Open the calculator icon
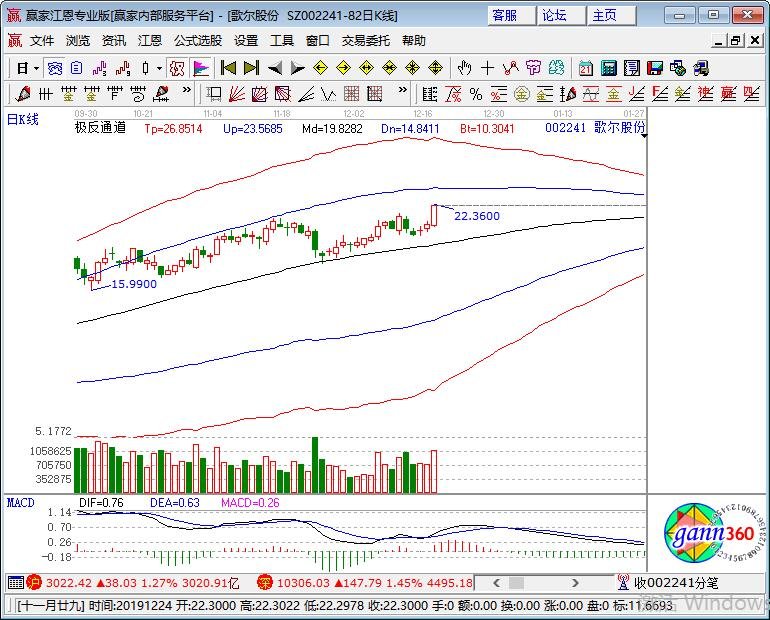This screenshot has height=620, width=770. click(608, 68)
